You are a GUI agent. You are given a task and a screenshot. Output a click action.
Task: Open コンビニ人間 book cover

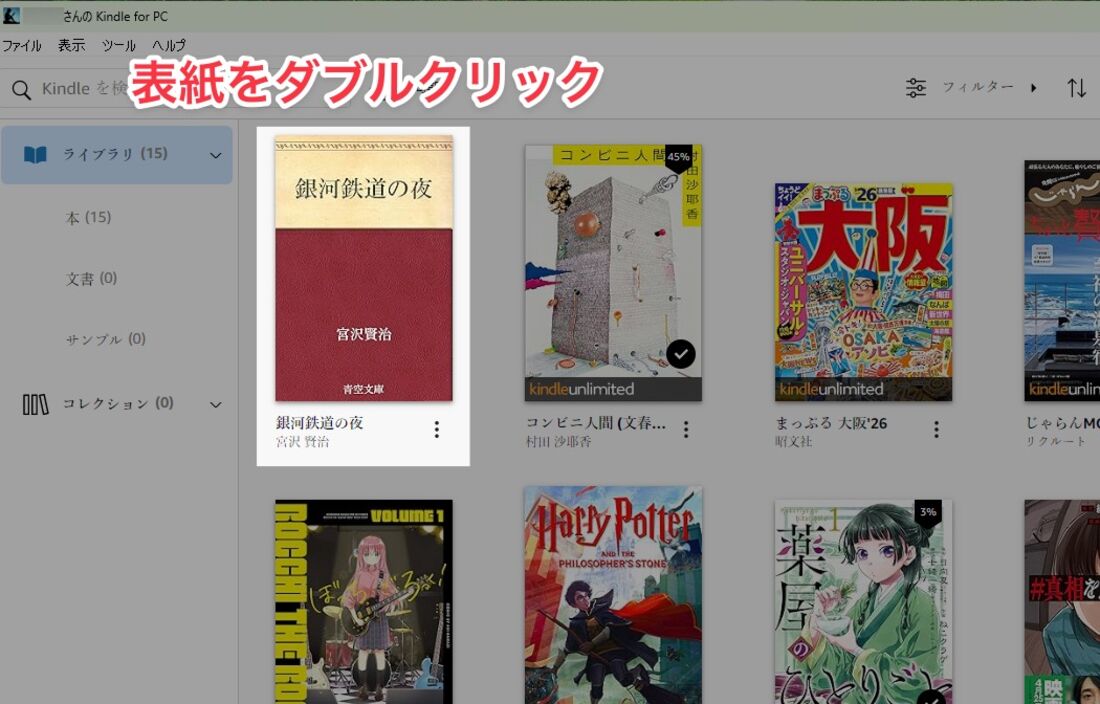(613, 273)
